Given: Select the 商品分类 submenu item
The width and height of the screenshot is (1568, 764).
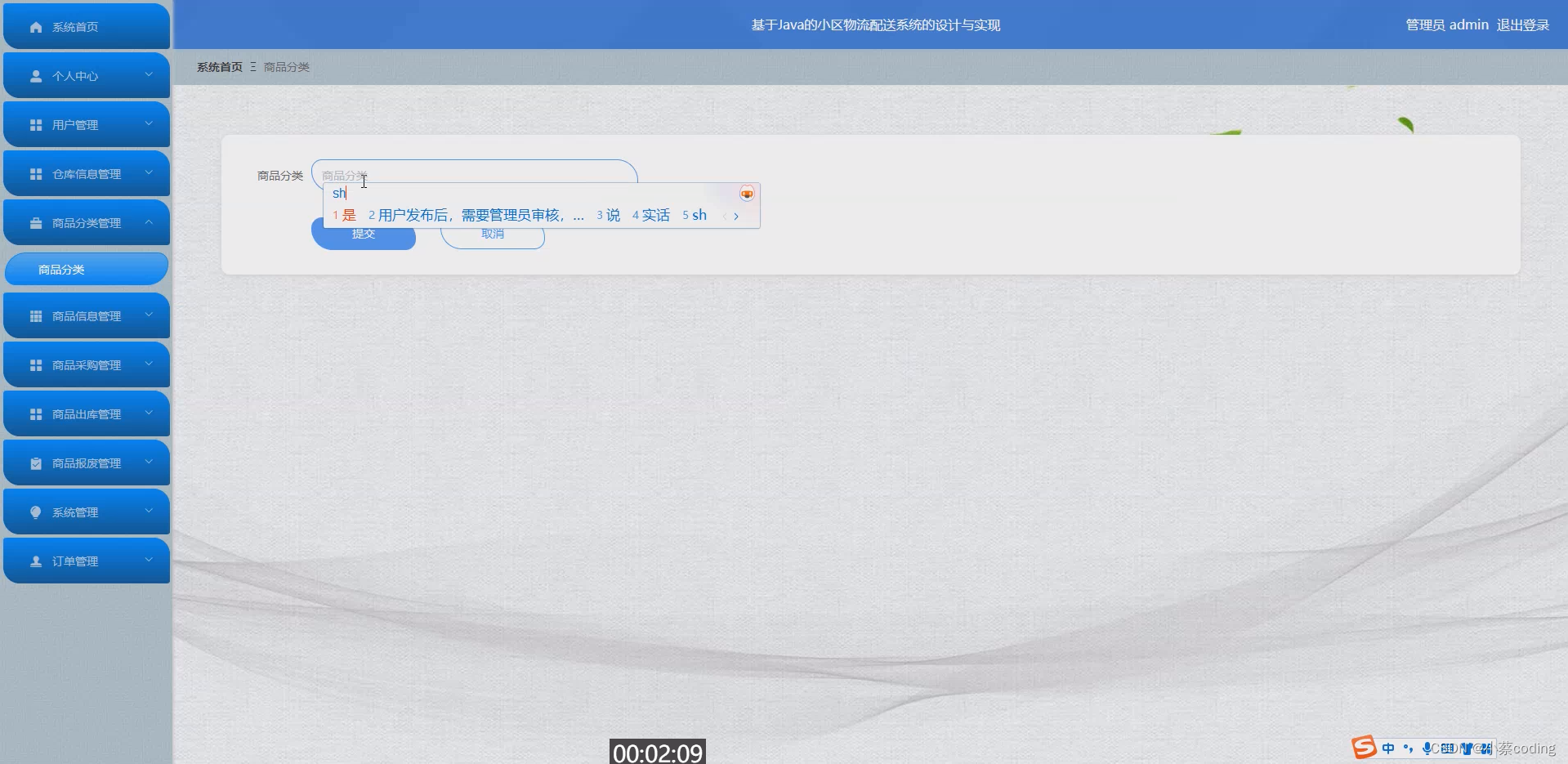Looking at the screenshot, I should point(87,269).
